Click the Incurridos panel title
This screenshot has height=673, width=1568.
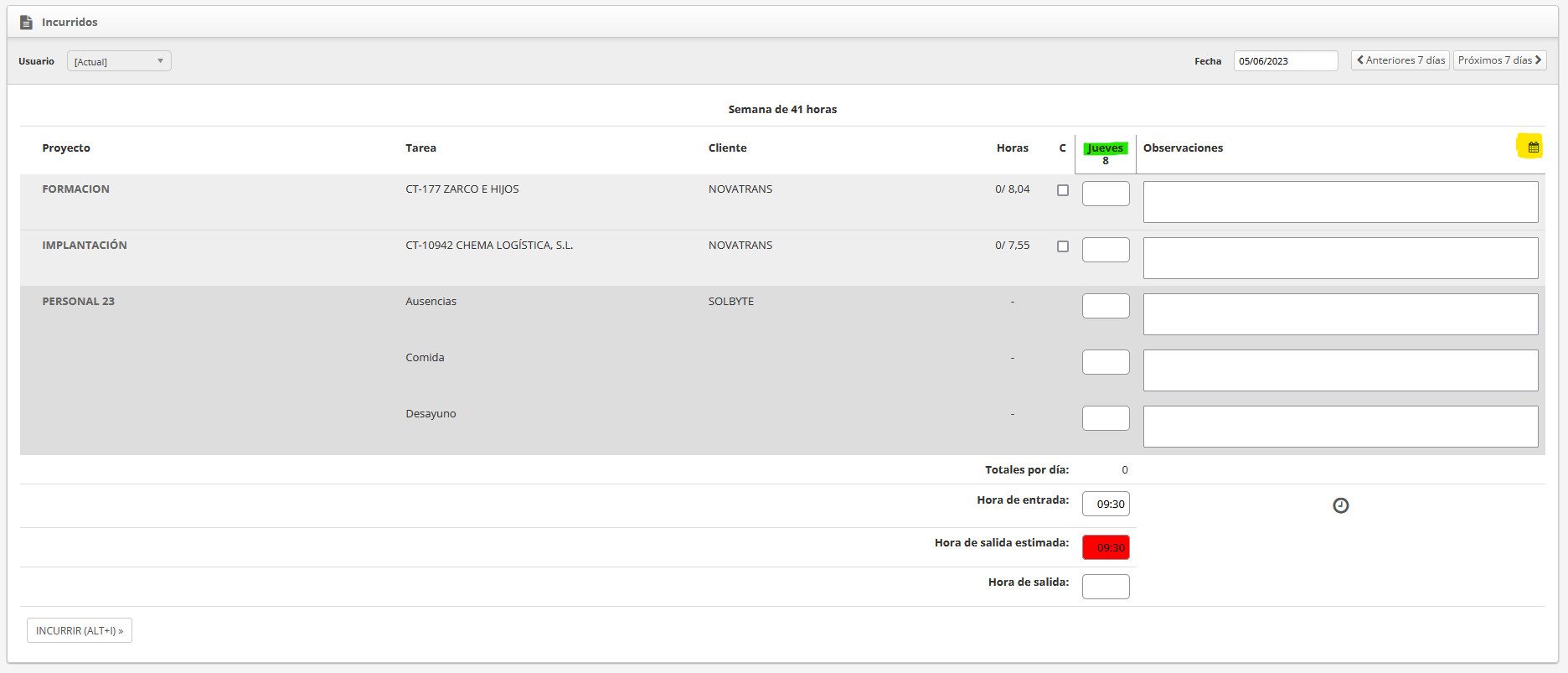tap(70, 22)
